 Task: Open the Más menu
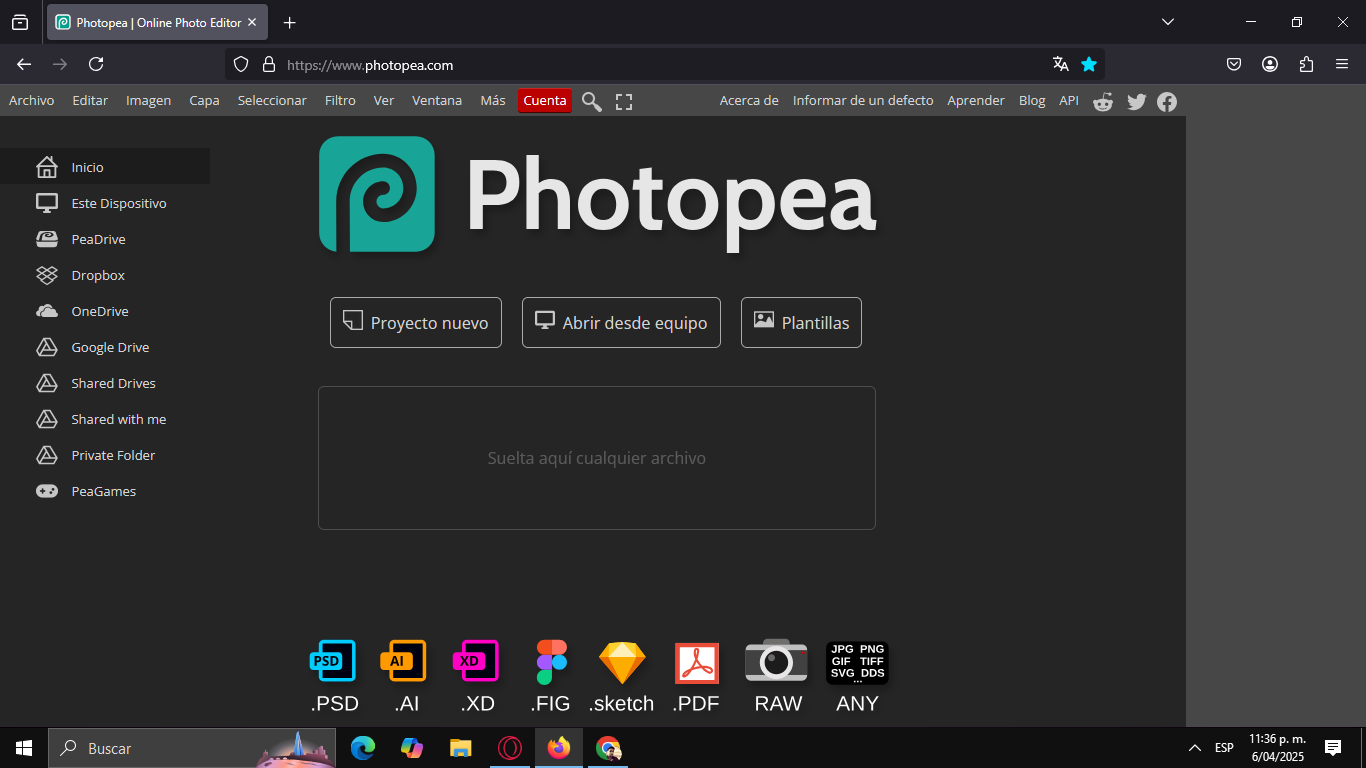pos(493,100)
